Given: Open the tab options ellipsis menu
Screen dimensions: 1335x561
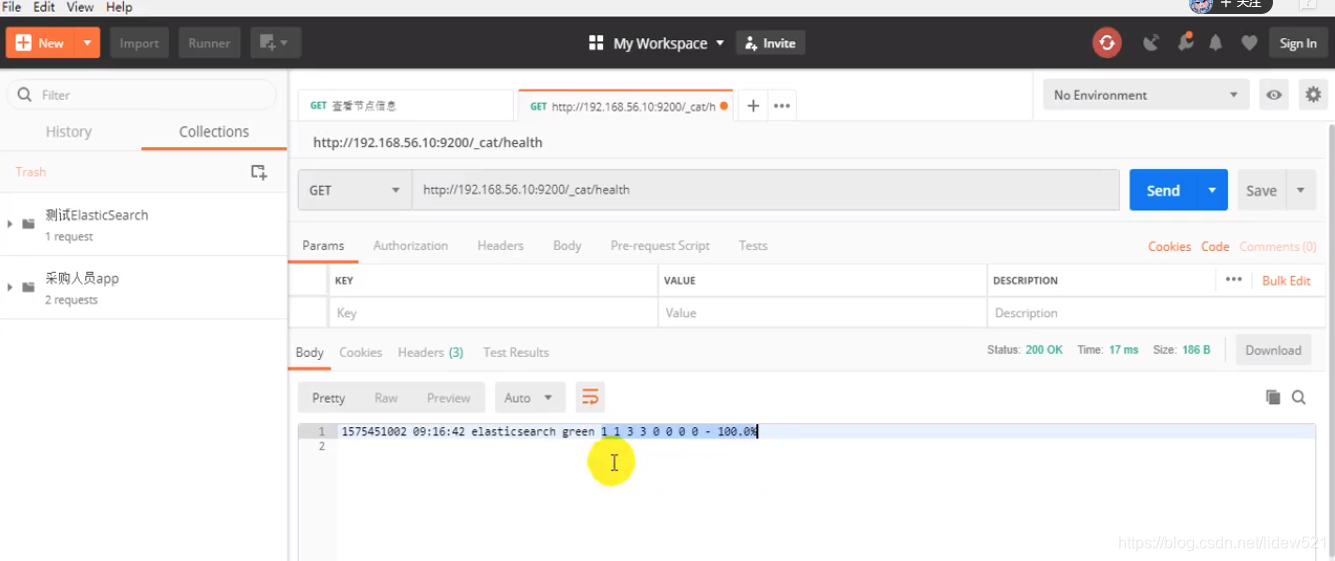Looking at the screenshot, I should [782, 105].
